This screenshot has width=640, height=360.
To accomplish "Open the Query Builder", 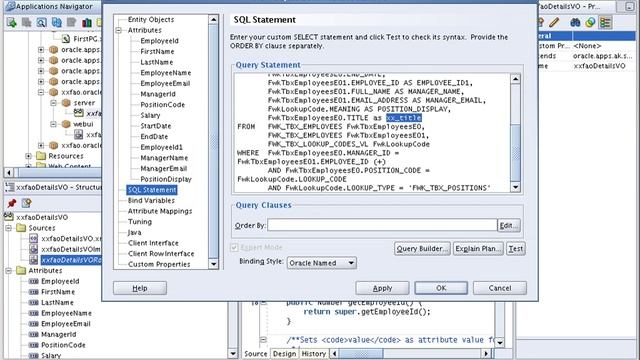I will pyautogui.click(x=422, y=249).
